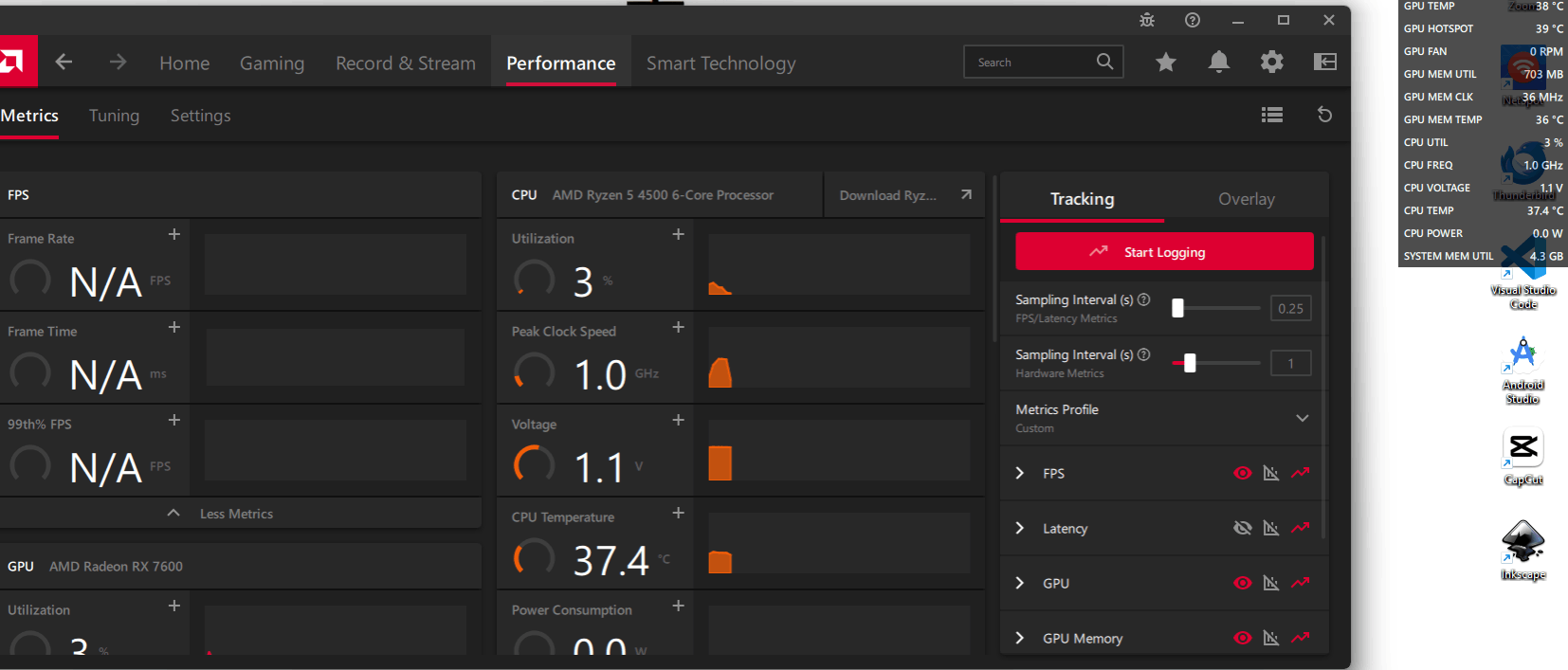Toggle the sidebar panel icon
Screen dimensions: 1568x670
pos(1325,63)
